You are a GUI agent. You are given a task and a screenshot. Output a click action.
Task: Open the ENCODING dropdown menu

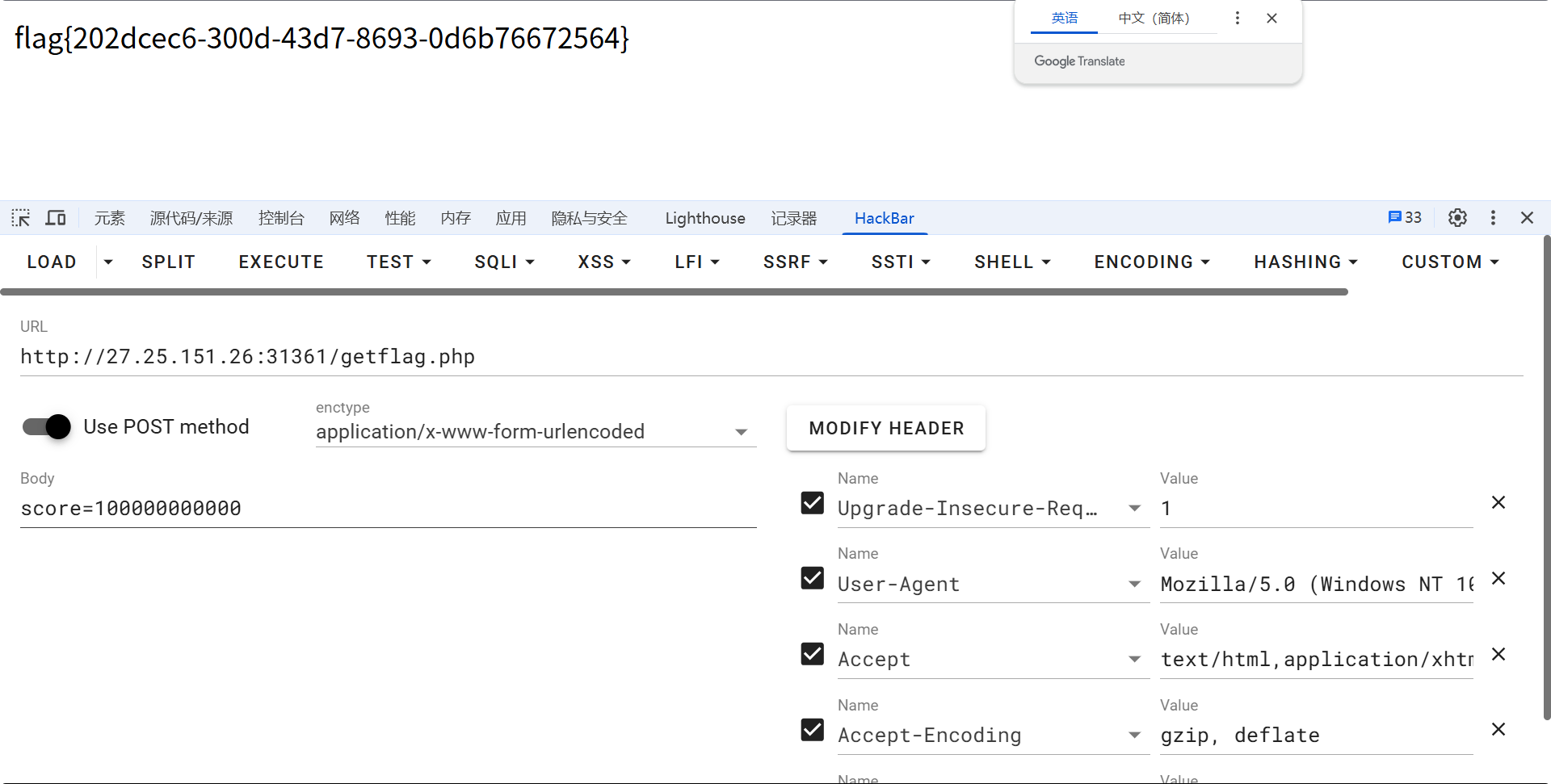click(1151, 262)
